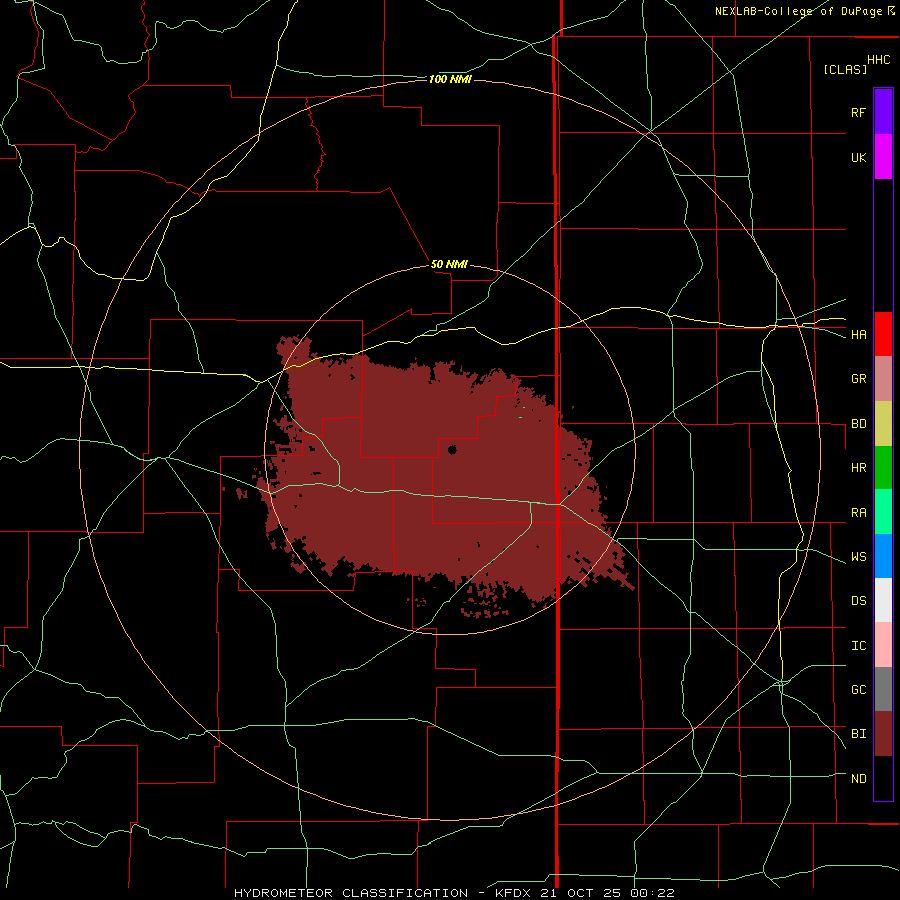This screenshot has width=900, height=900.
Task: Click the BD yellow legend color block
Action: click(883, 424)
